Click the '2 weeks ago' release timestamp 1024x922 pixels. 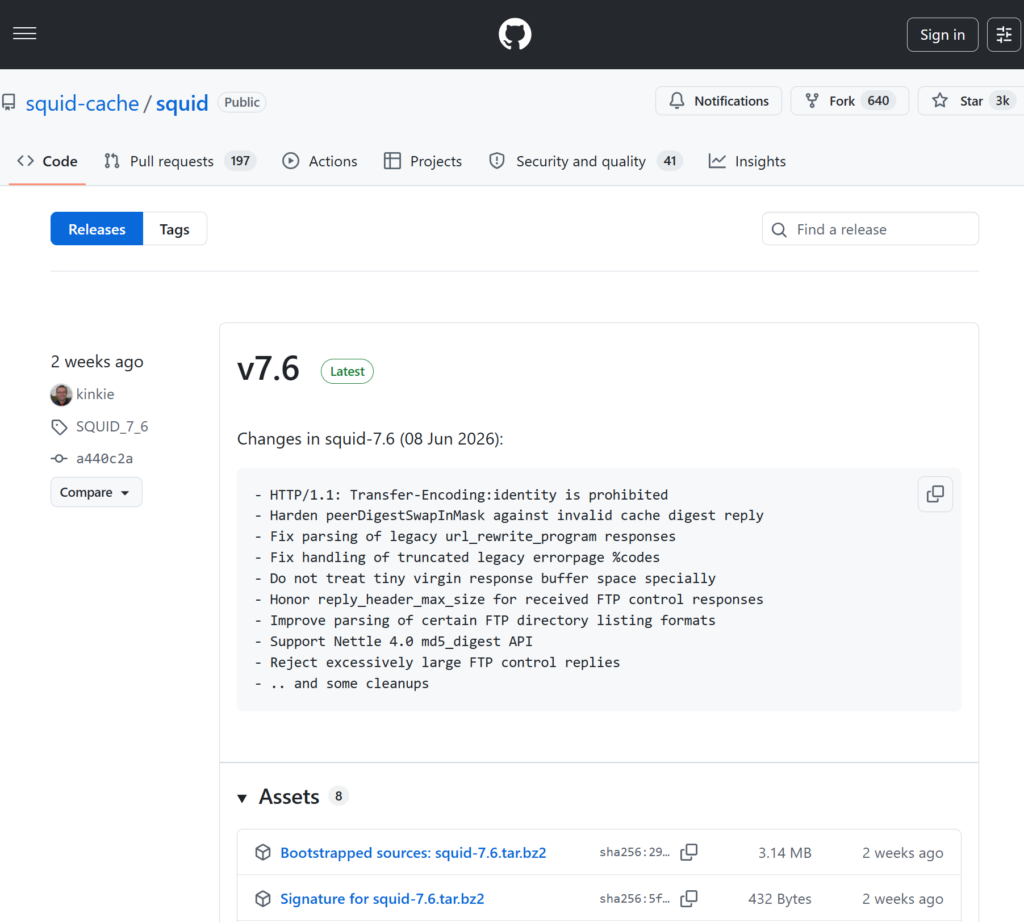coord(97,362)
